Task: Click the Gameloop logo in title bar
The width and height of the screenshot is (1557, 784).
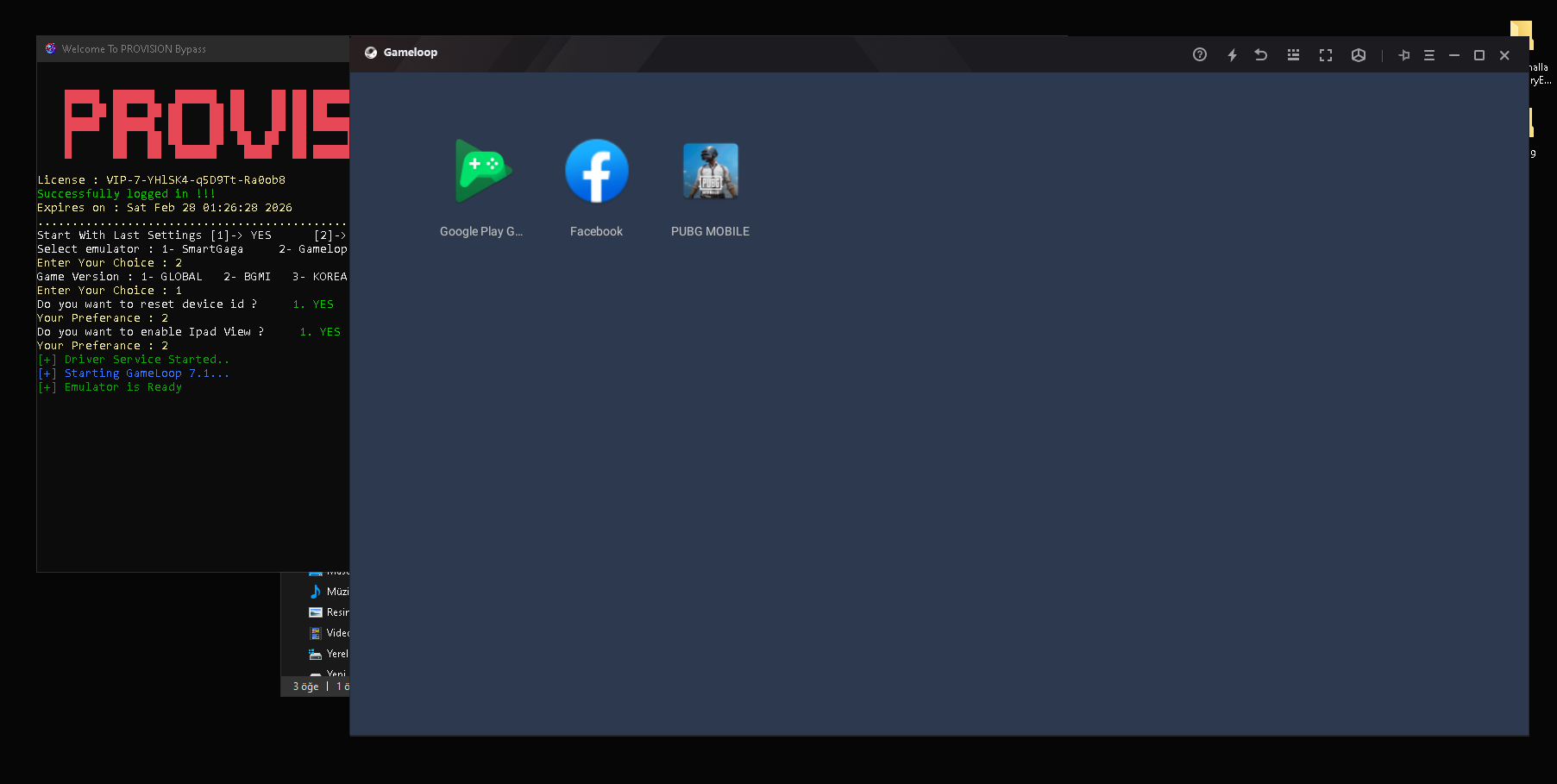Action: 371,53
